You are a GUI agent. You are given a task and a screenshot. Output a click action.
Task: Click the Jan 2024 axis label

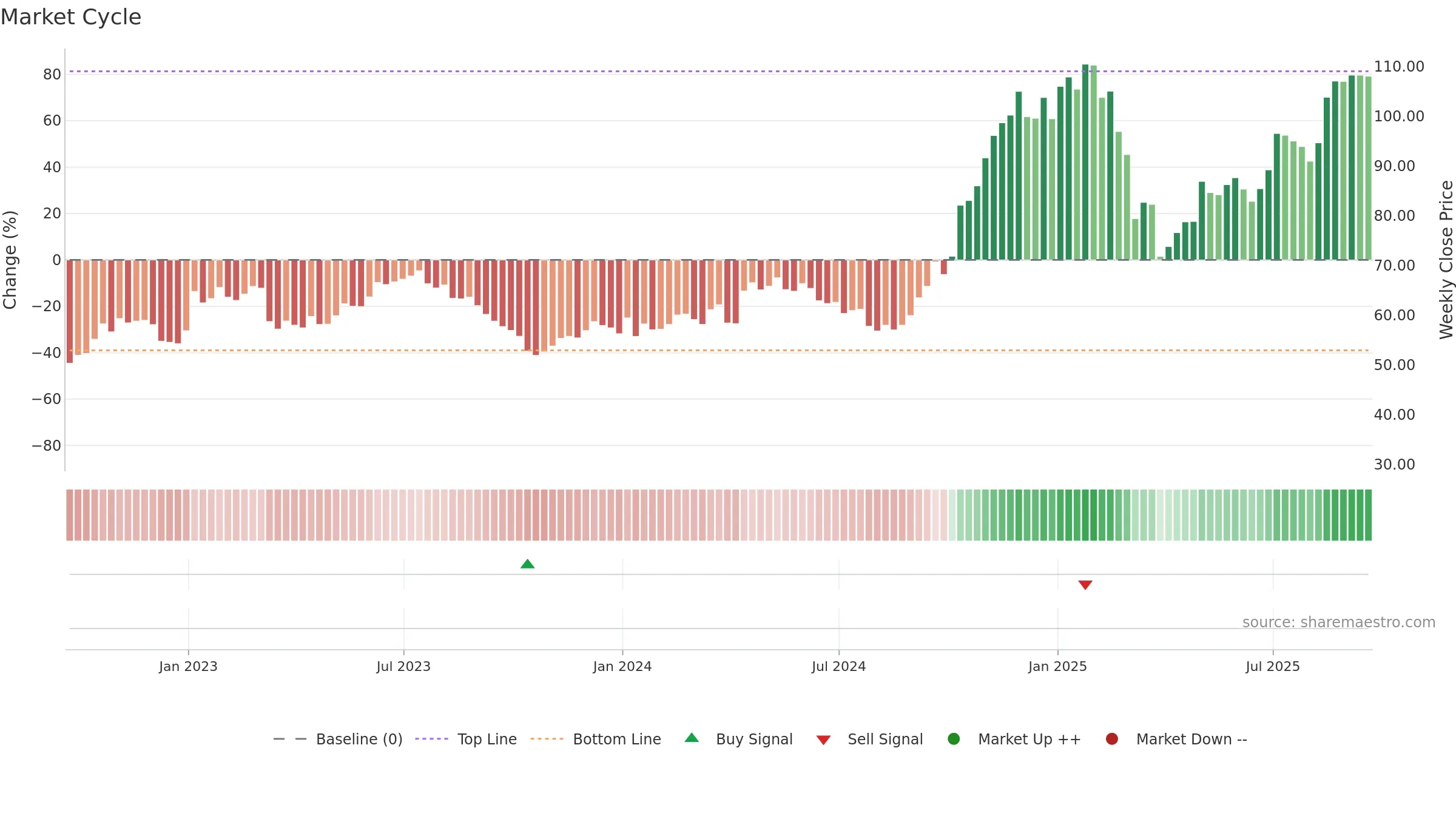[x=622, y=667]
